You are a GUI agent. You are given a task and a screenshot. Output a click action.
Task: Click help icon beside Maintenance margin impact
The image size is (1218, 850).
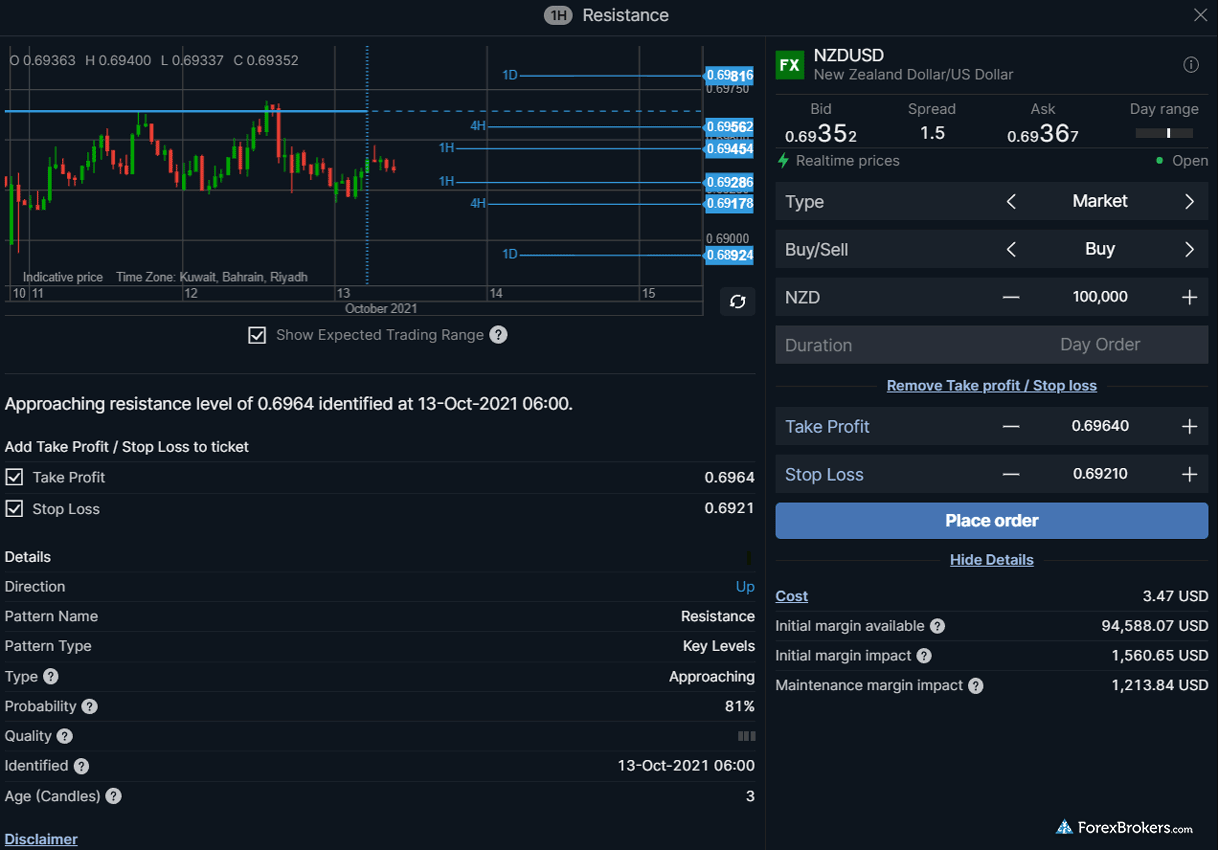tap(976, 686)
